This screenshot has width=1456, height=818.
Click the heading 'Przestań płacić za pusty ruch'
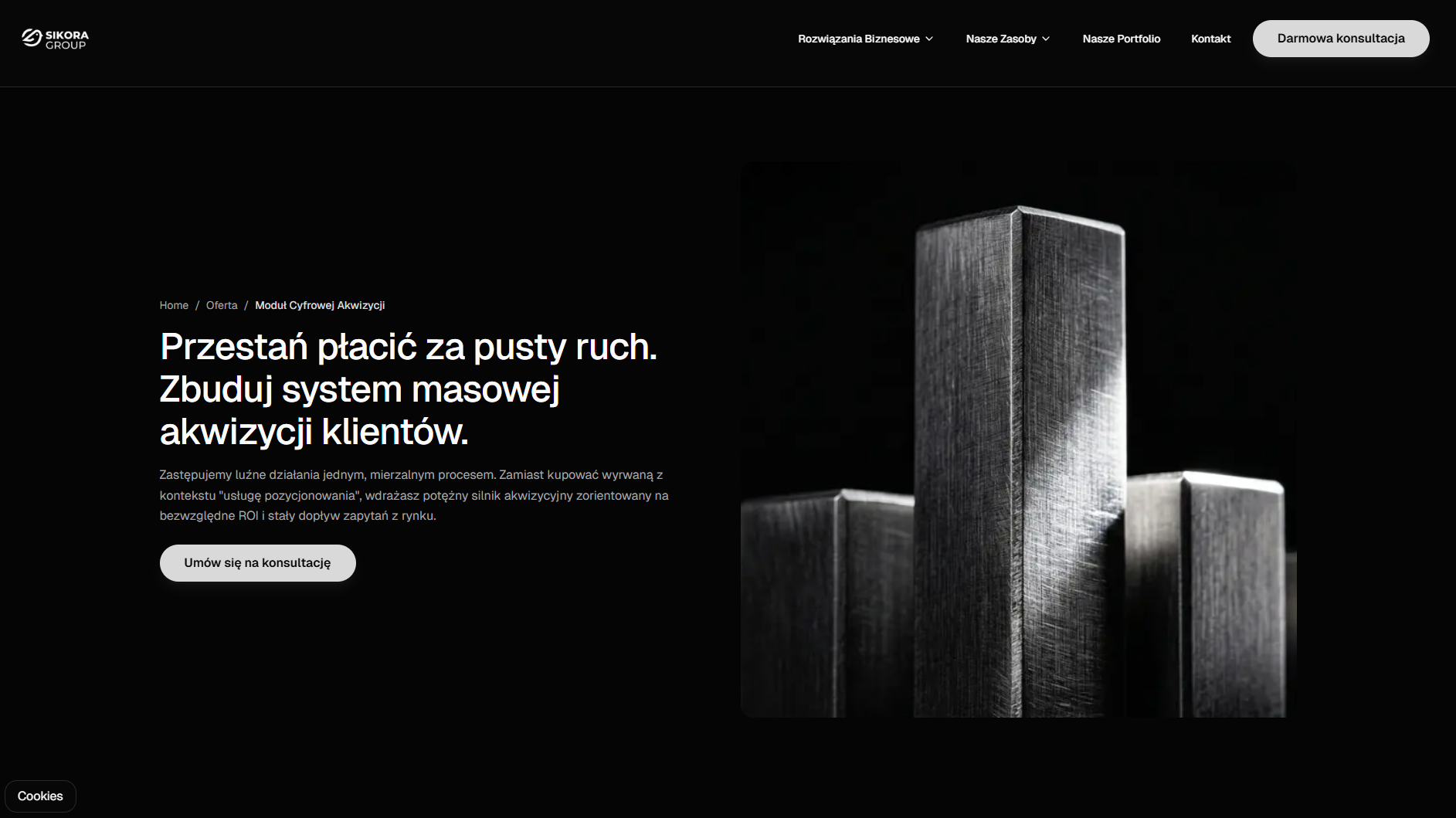[x=409, y=389]
